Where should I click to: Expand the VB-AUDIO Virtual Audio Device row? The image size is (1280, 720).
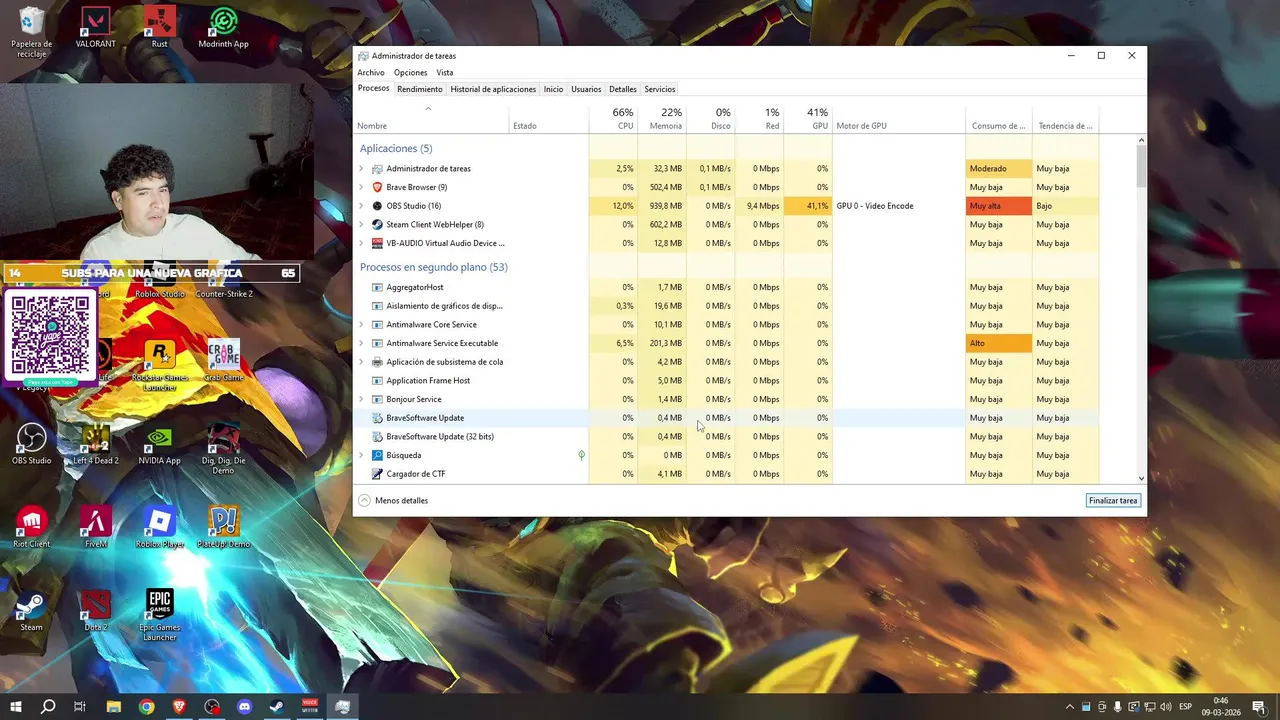click(362, 243)
